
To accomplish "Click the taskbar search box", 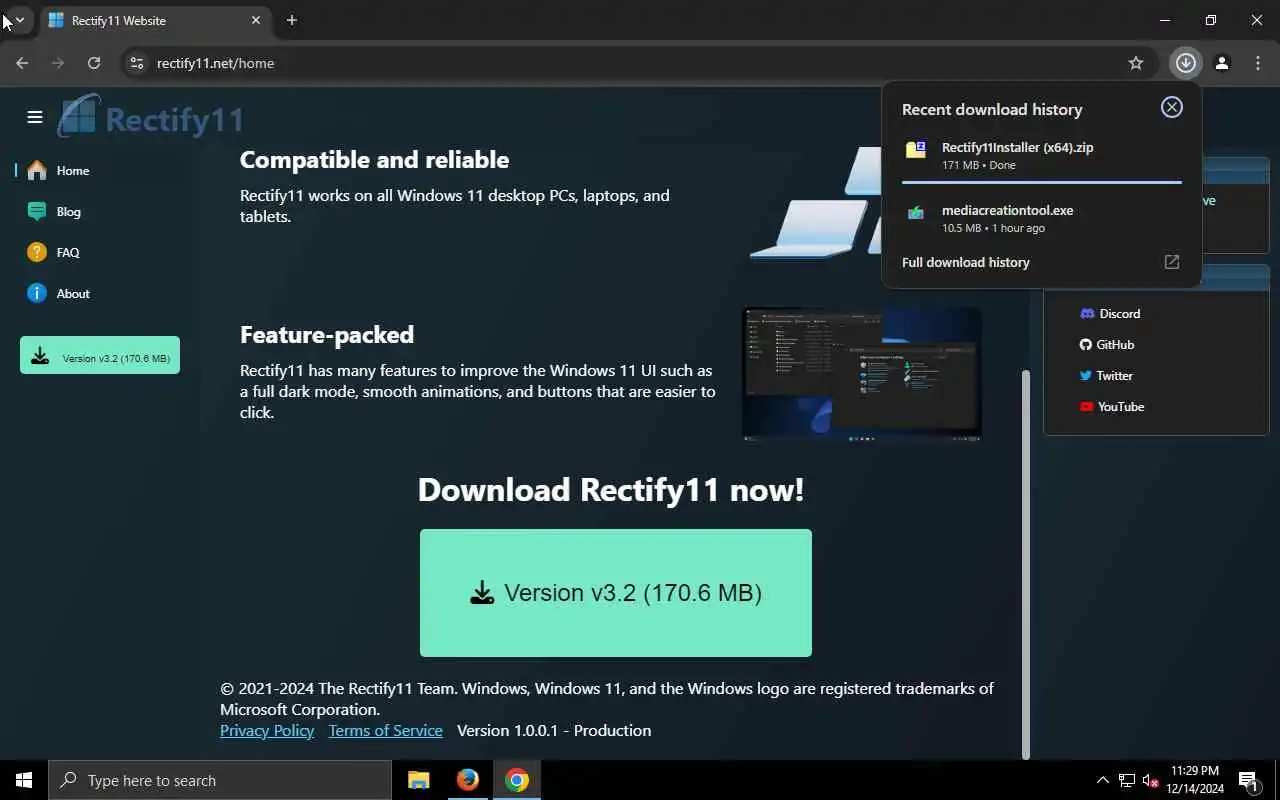I will (220, 780).
